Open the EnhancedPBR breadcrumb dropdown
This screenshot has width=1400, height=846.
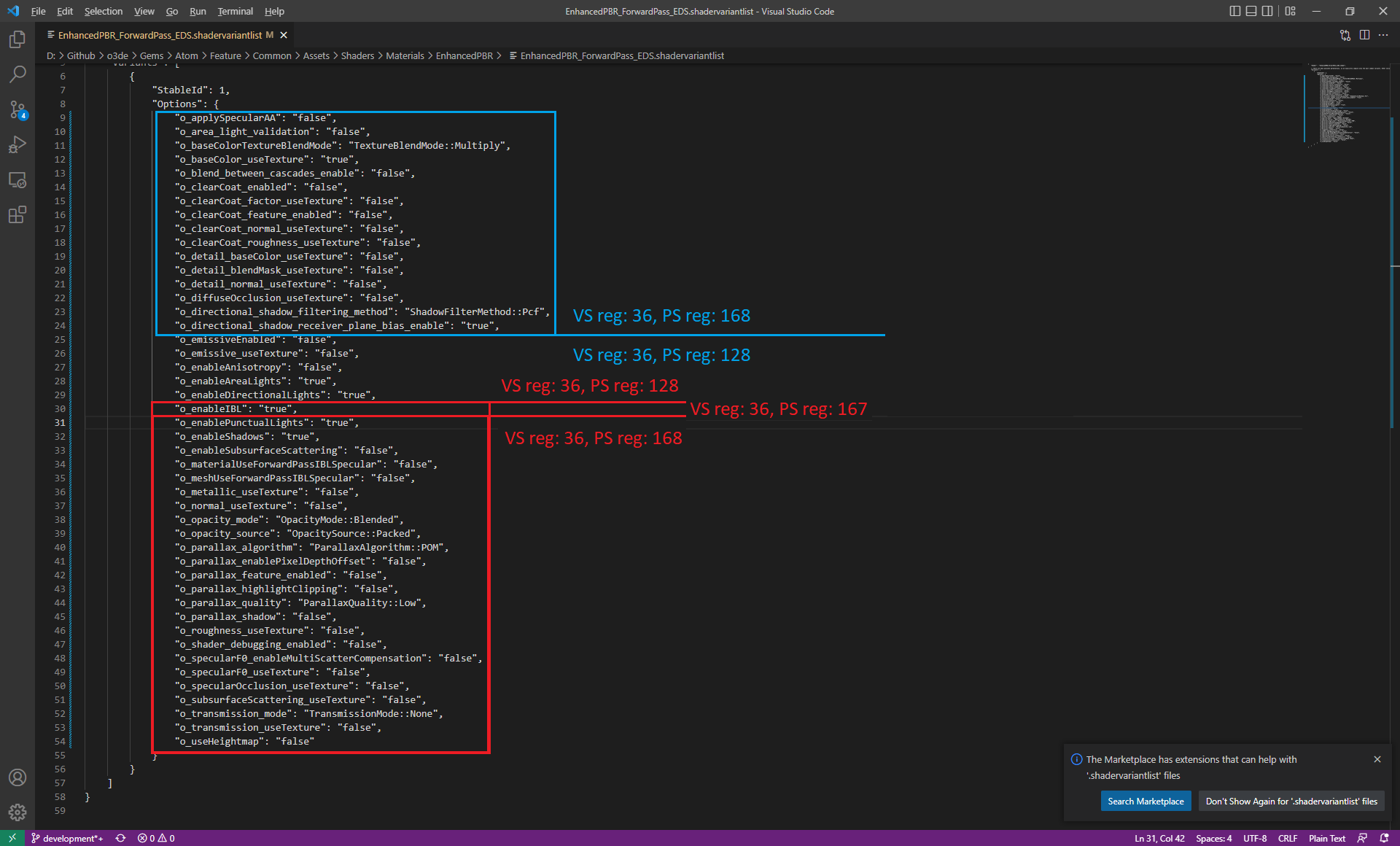coord(464,55)
